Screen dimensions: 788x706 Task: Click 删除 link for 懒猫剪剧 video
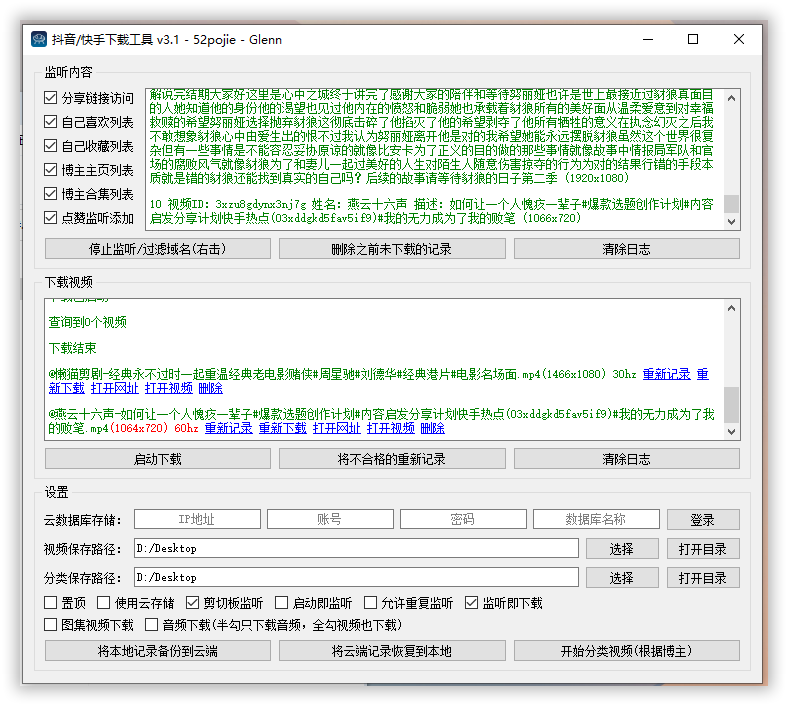[x=211, y=388]
